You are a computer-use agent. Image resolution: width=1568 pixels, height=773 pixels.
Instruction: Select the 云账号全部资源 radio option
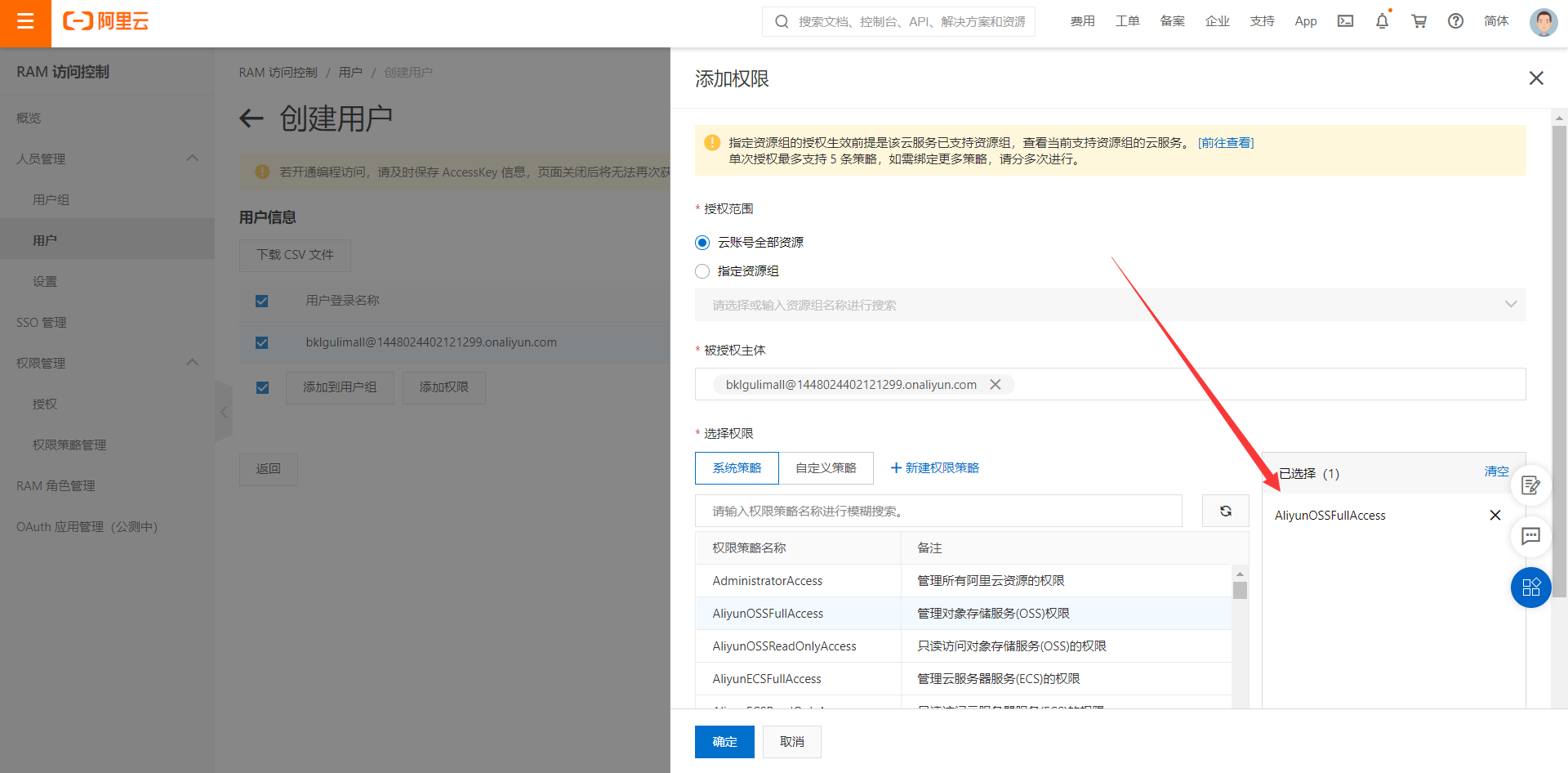click(x=702, y=242)
